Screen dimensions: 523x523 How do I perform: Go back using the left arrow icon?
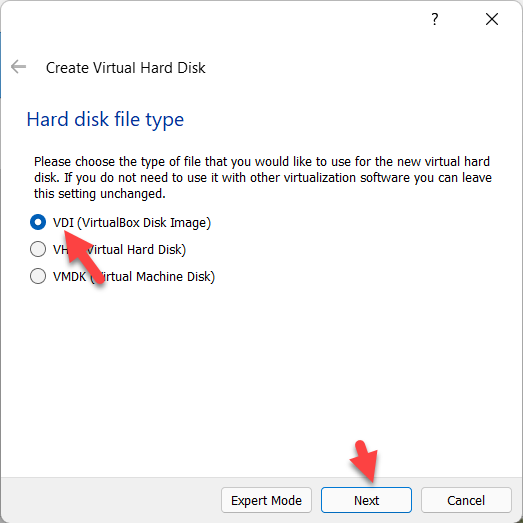(x=18, y=67)
